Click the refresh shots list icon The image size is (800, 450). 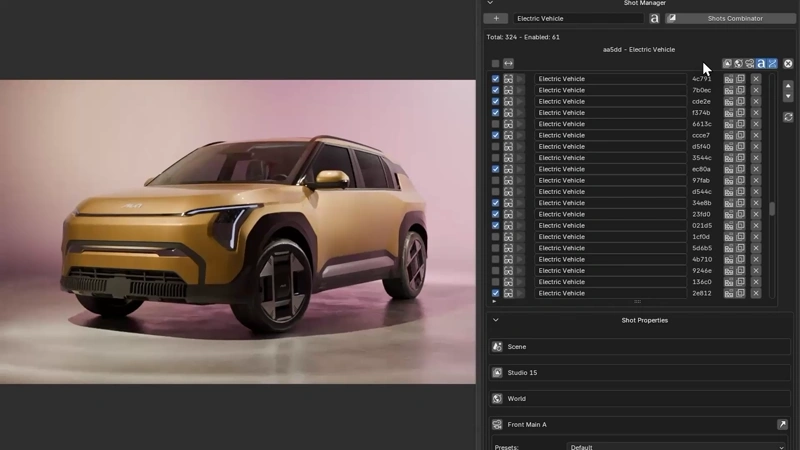point(788,117)
